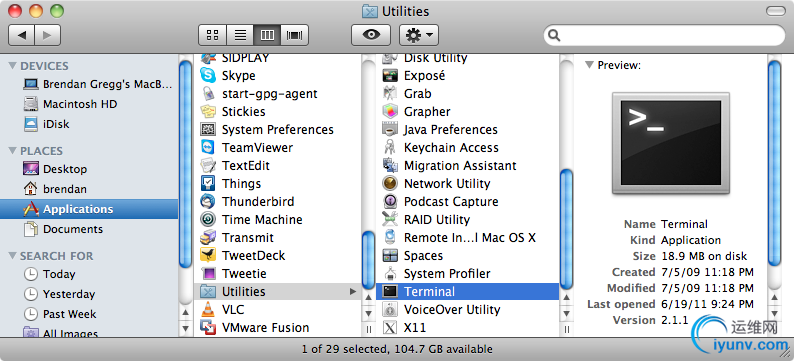This screenshot has width=794, height=361.
Task: Select the Network Utility icon
Action: (390, 183)
